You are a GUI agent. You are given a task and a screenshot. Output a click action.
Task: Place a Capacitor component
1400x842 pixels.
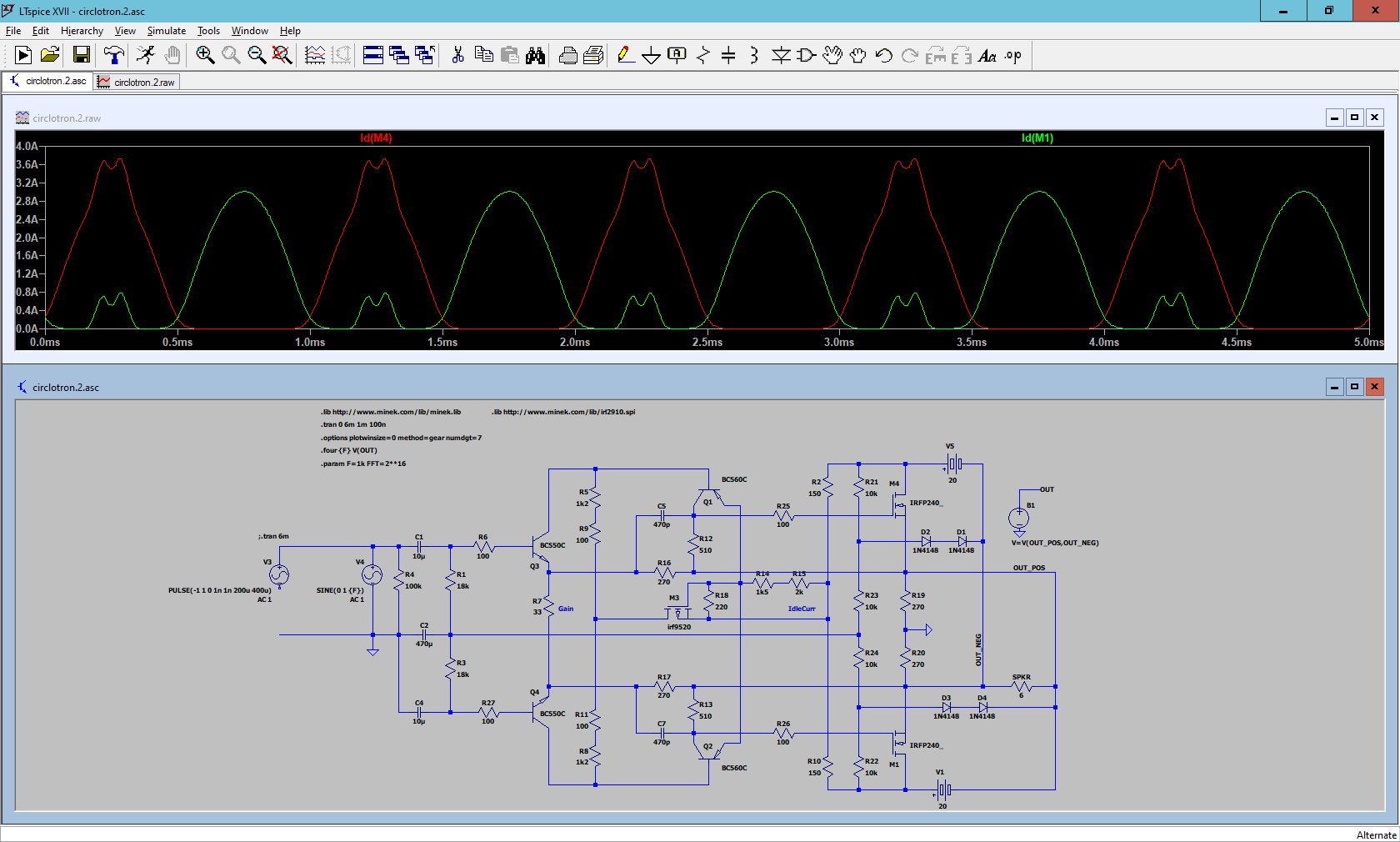(x=728, y=55)
